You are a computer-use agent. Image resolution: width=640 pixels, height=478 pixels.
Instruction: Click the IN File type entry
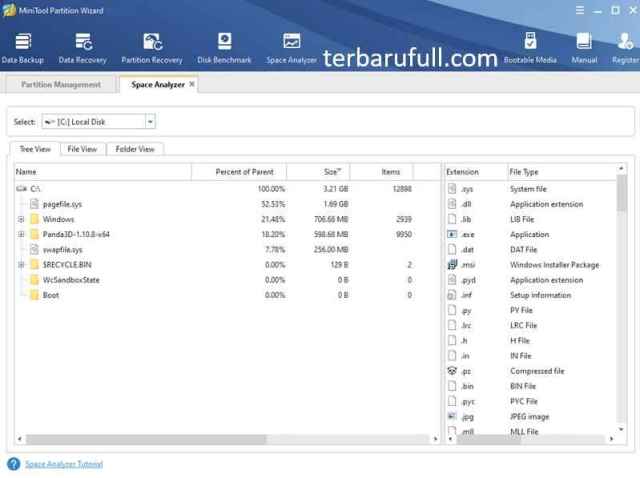click(521, 356)
